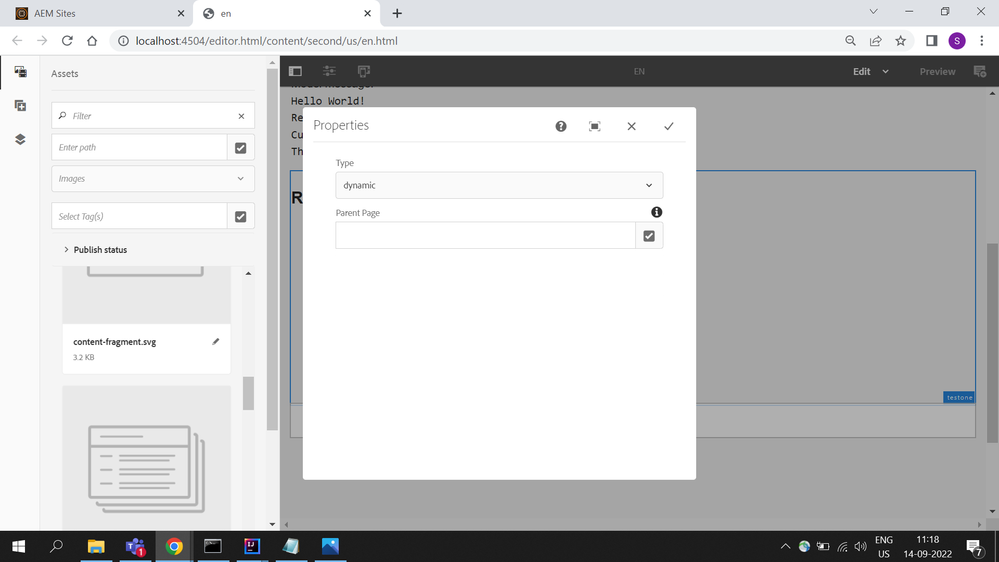Toggle fullscreen mode of Properties dialog
This screenshot has height=562, width=999.
[x=595, y=126]
